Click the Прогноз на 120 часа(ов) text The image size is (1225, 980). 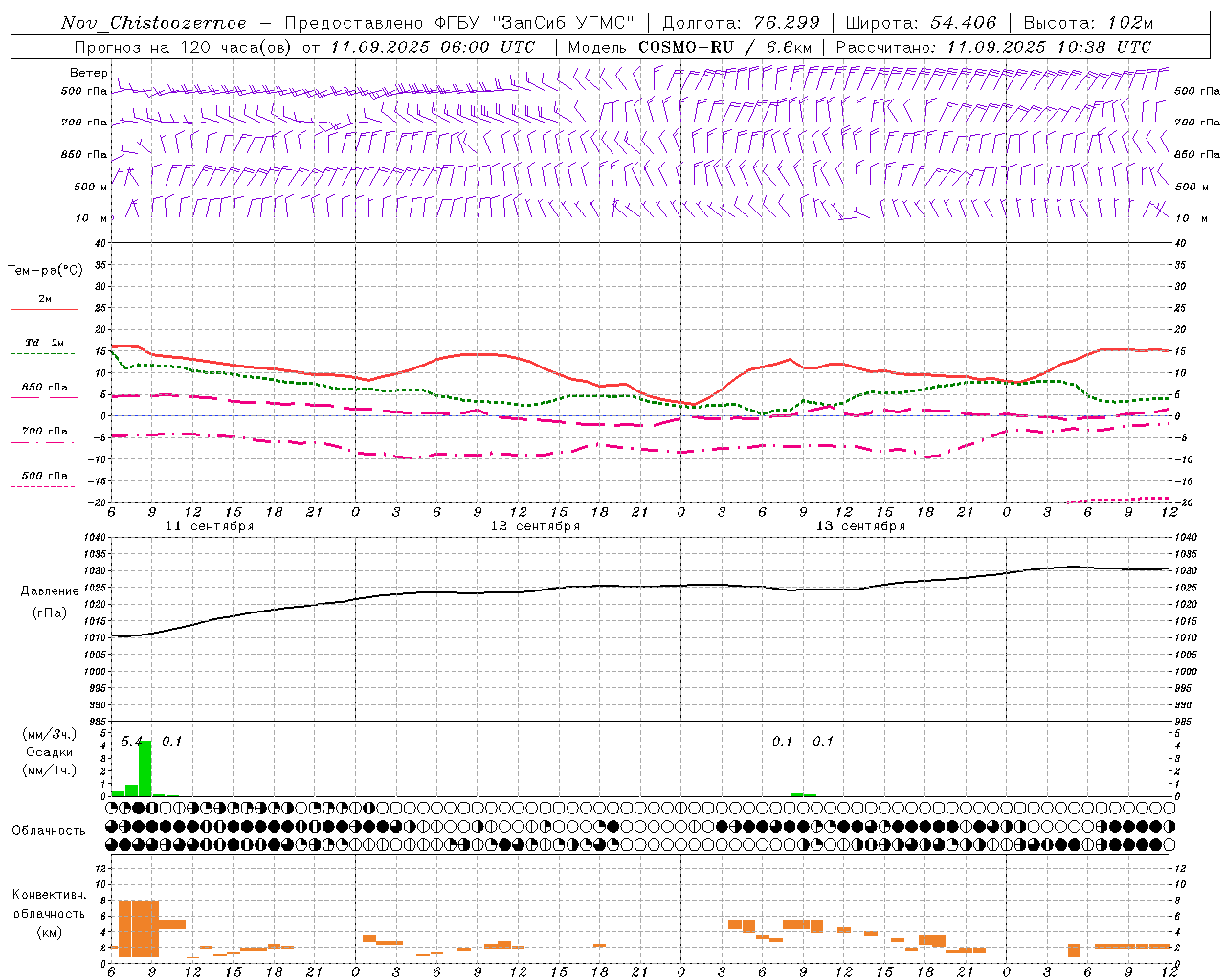185,47
